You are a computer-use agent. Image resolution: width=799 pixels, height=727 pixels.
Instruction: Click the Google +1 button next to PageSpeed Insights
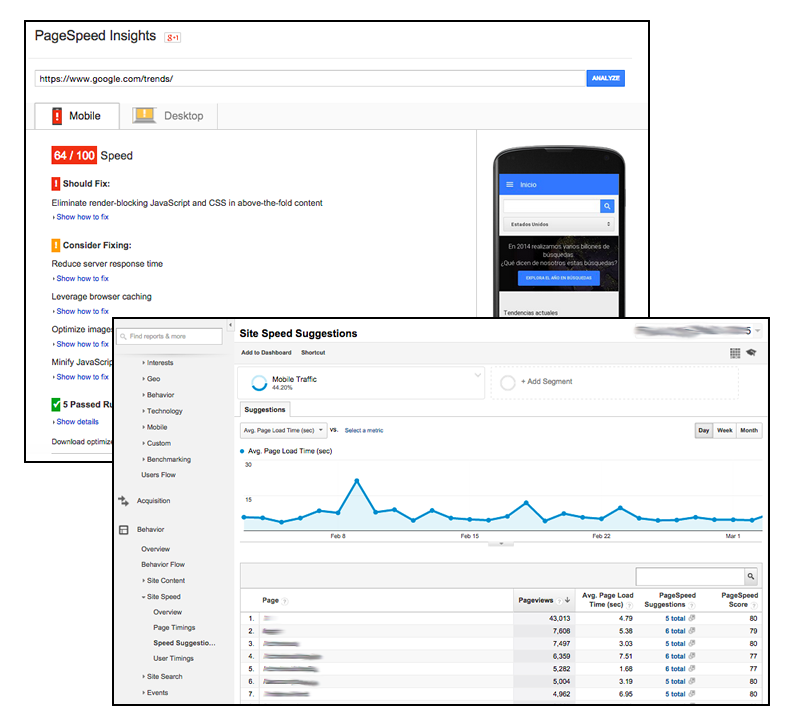(172, 37)
